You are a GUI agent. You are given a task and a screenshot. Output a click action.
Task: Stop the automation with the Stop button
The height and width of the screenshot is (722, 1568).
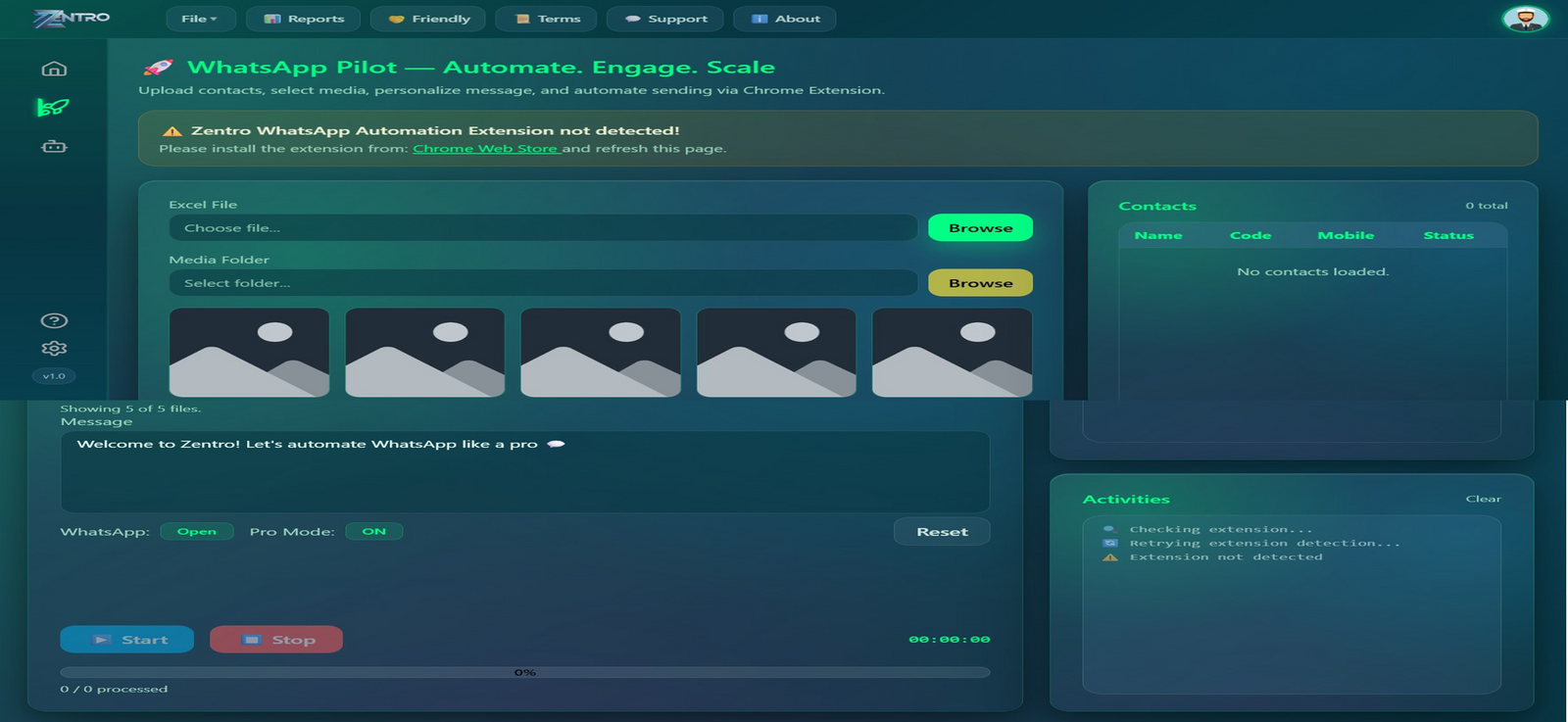pos(276,640)
